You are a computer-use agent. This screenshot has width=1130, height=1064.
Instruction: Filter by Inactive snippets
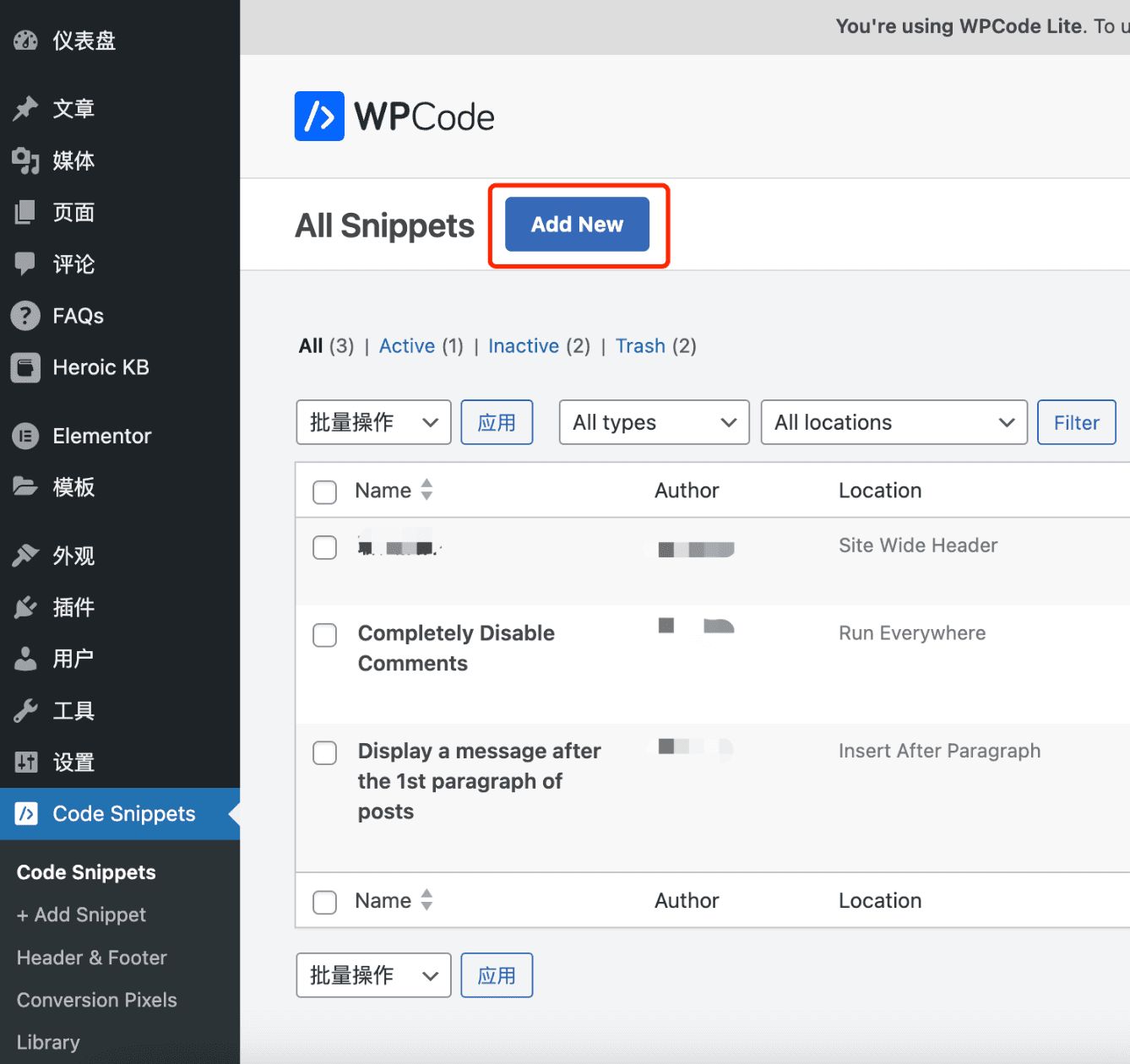click(524, 346)
